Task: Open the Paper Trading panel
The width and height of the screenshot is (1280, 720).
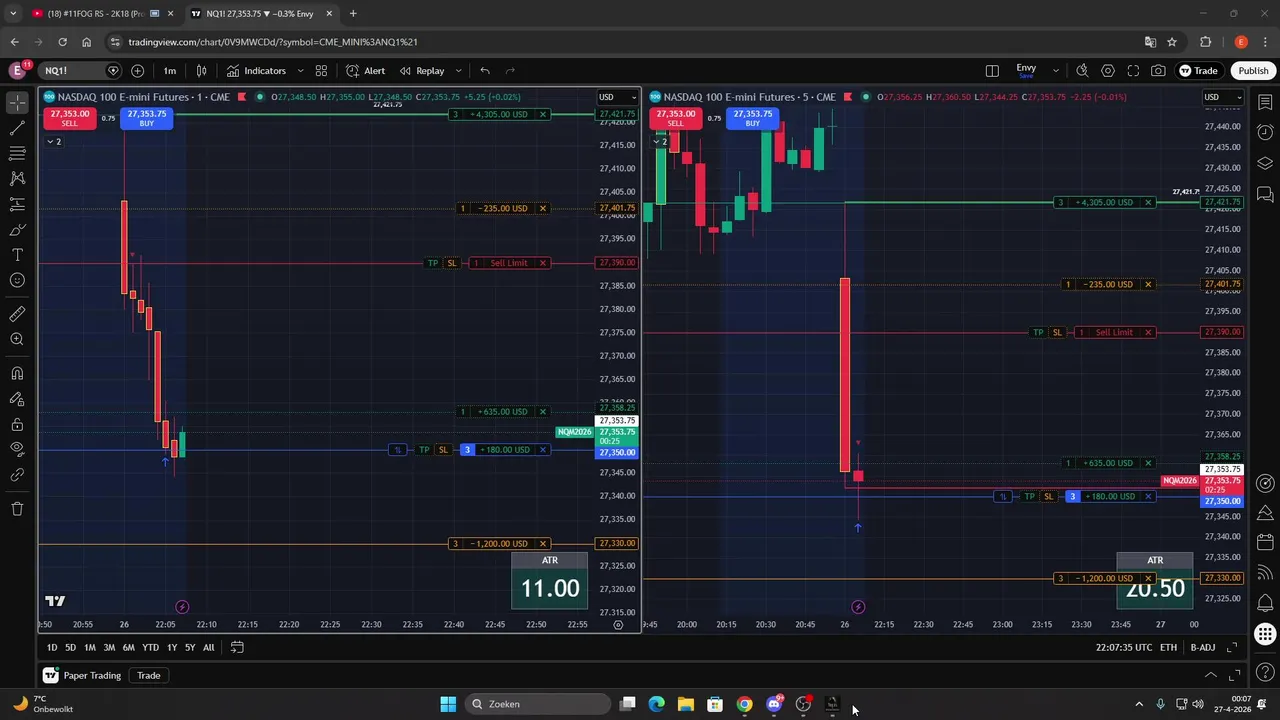Action: point(82,675)
